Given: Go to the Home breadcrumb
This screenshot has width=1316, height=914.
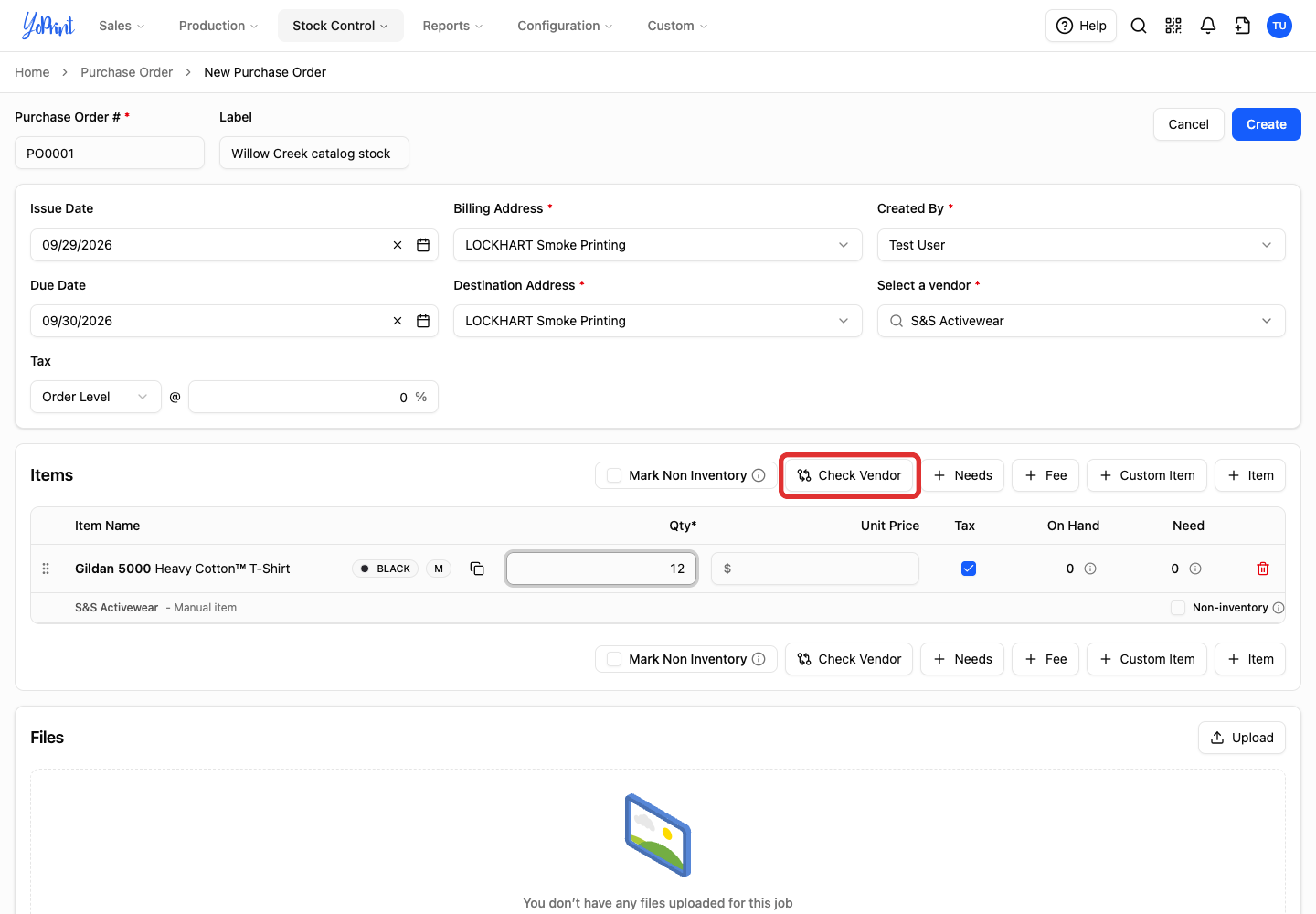Looking at the screenshot, I should pos(32,72).
